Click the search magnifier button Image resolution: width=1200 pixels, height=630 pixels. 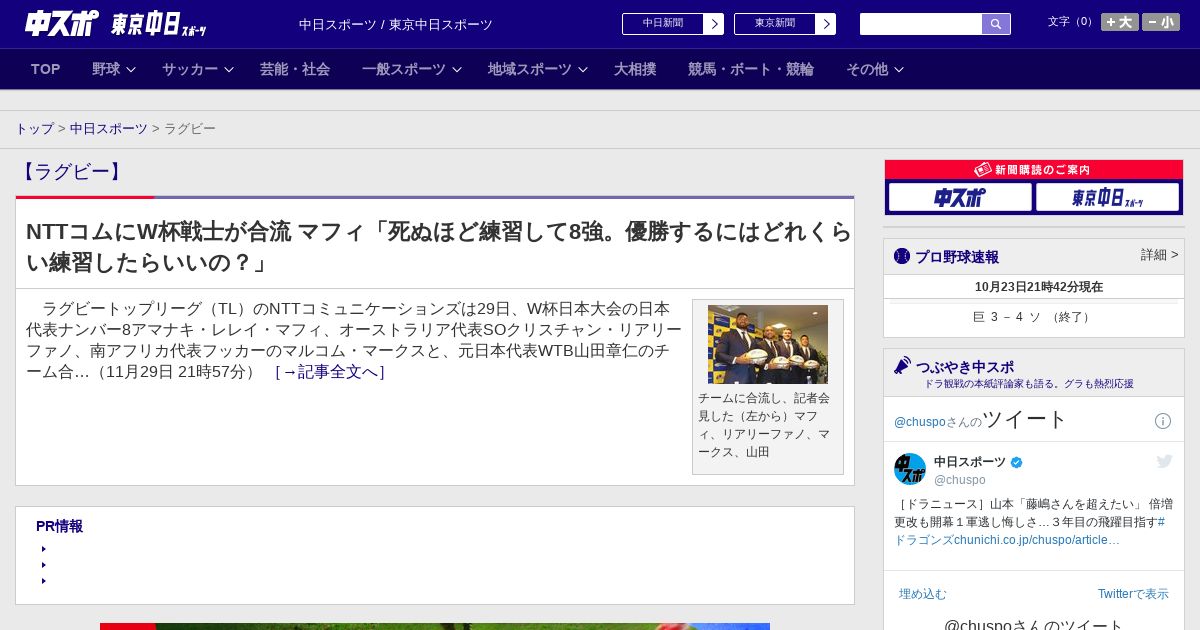[x=996, y=24]
